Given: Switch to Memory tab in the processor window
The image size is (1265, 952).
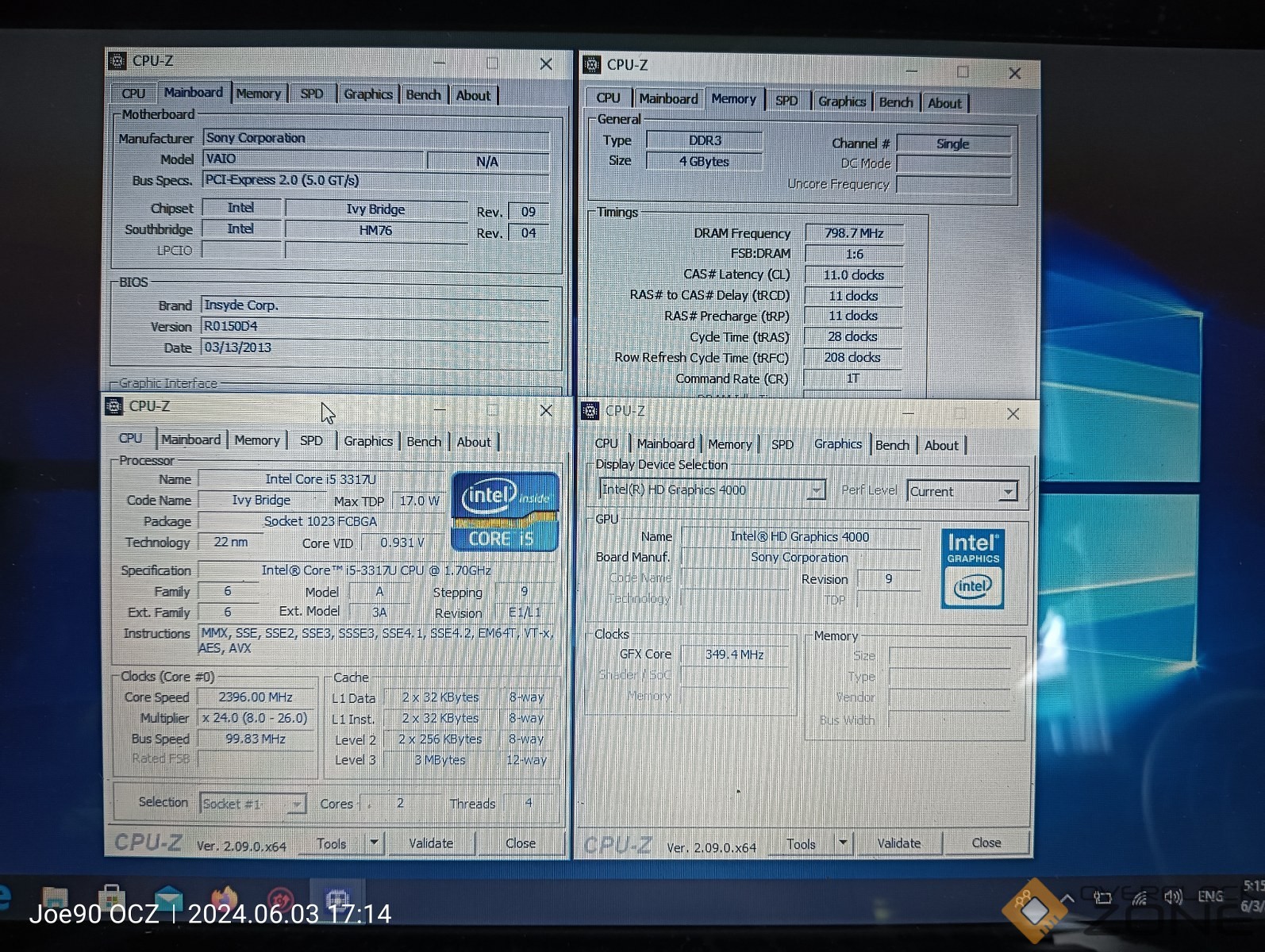Looking at the screenshot, I should pos(257,440).
